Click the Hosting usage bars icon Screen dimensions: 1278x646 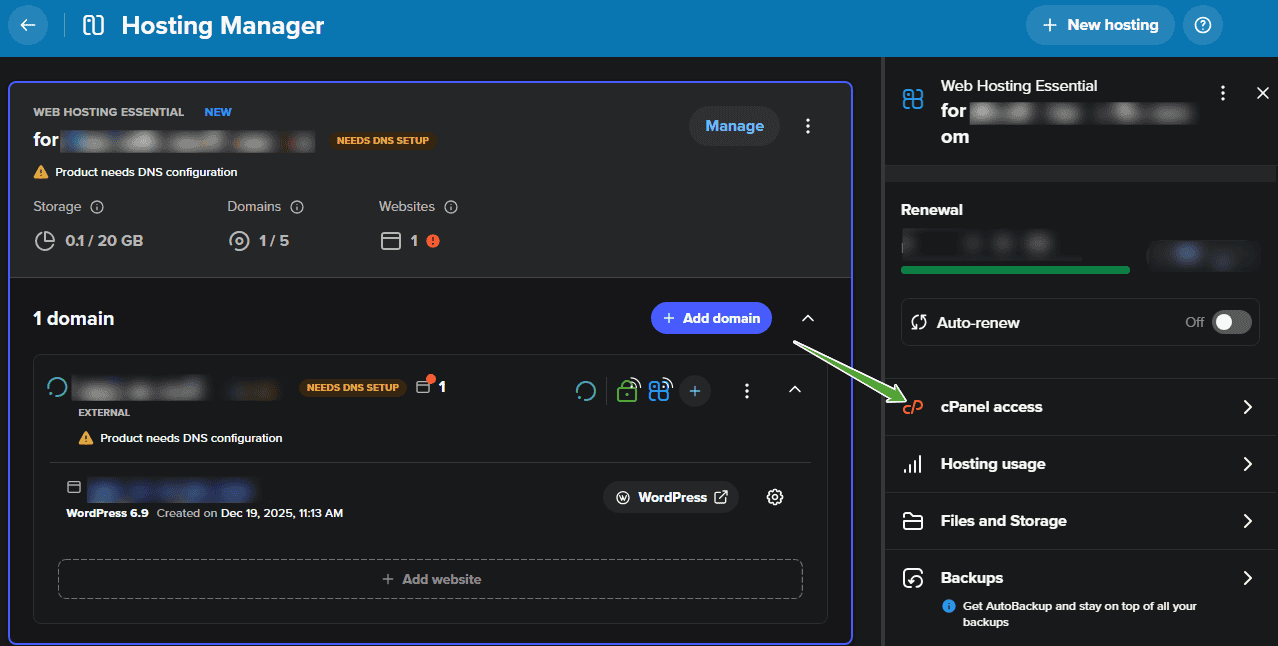[x=912, y=464]
